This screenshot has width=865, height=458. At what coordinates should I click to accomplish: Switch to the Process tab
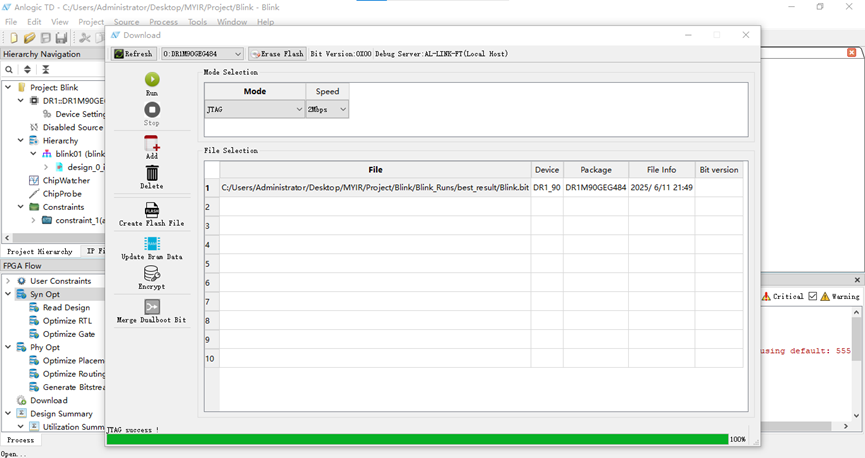20,440
